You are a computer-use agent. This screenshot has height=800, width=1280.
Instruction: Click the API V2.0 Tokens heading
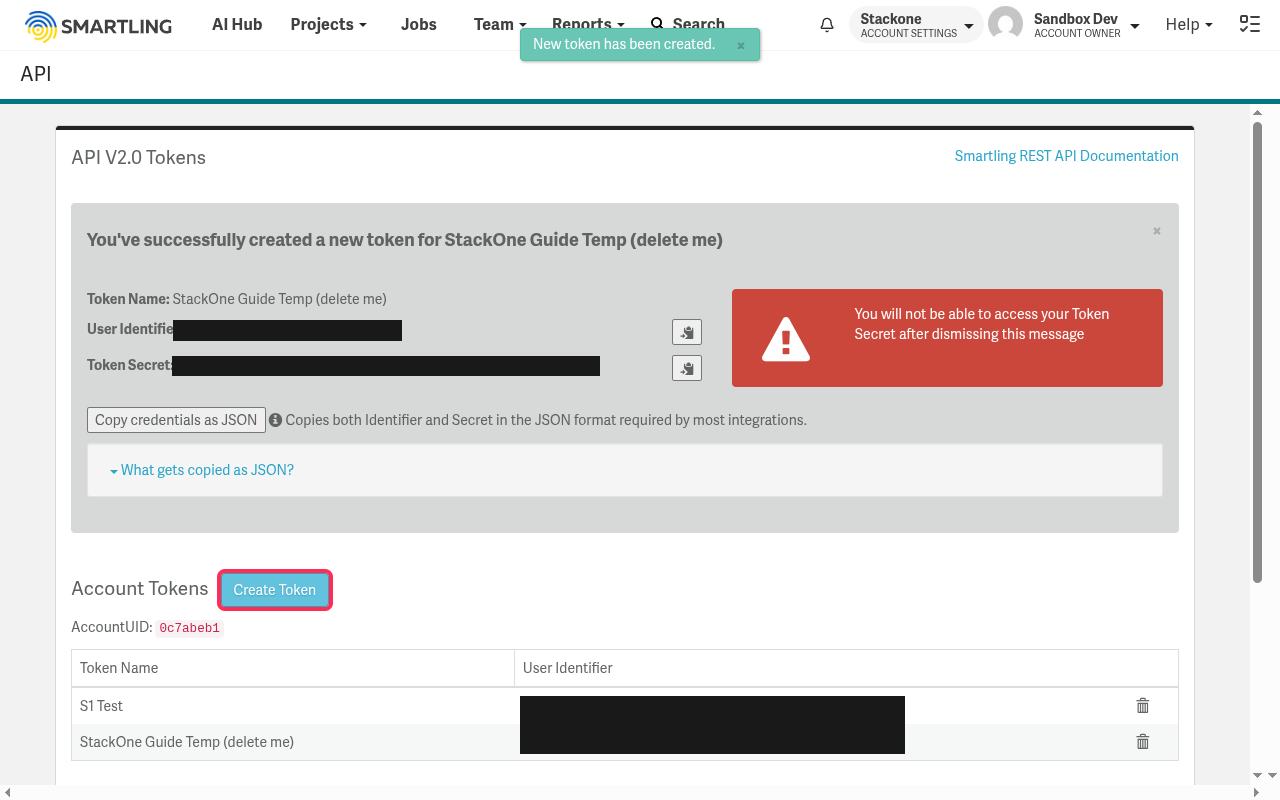click(139, 157)
